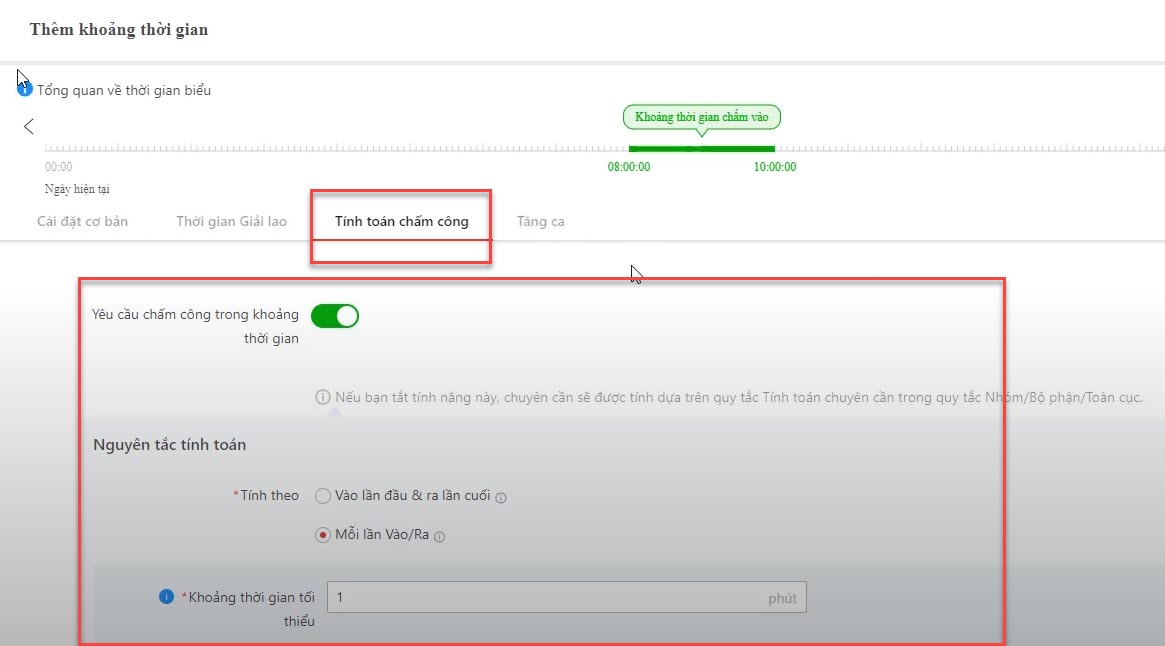
Task: Click the 10:00:00 end marker on timeline
Action: (x=775, y=167)
